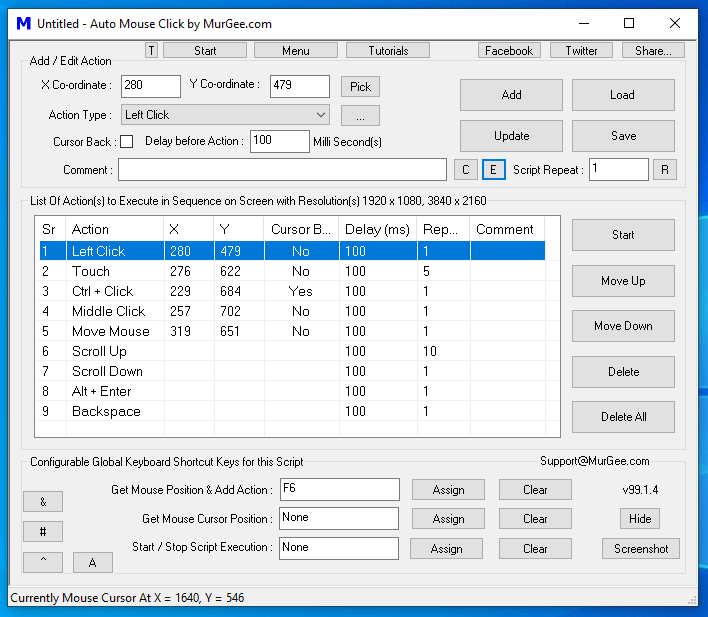Click the Screenshot button
The width and height of the screenshot is (708, 617).
point(640,549)
